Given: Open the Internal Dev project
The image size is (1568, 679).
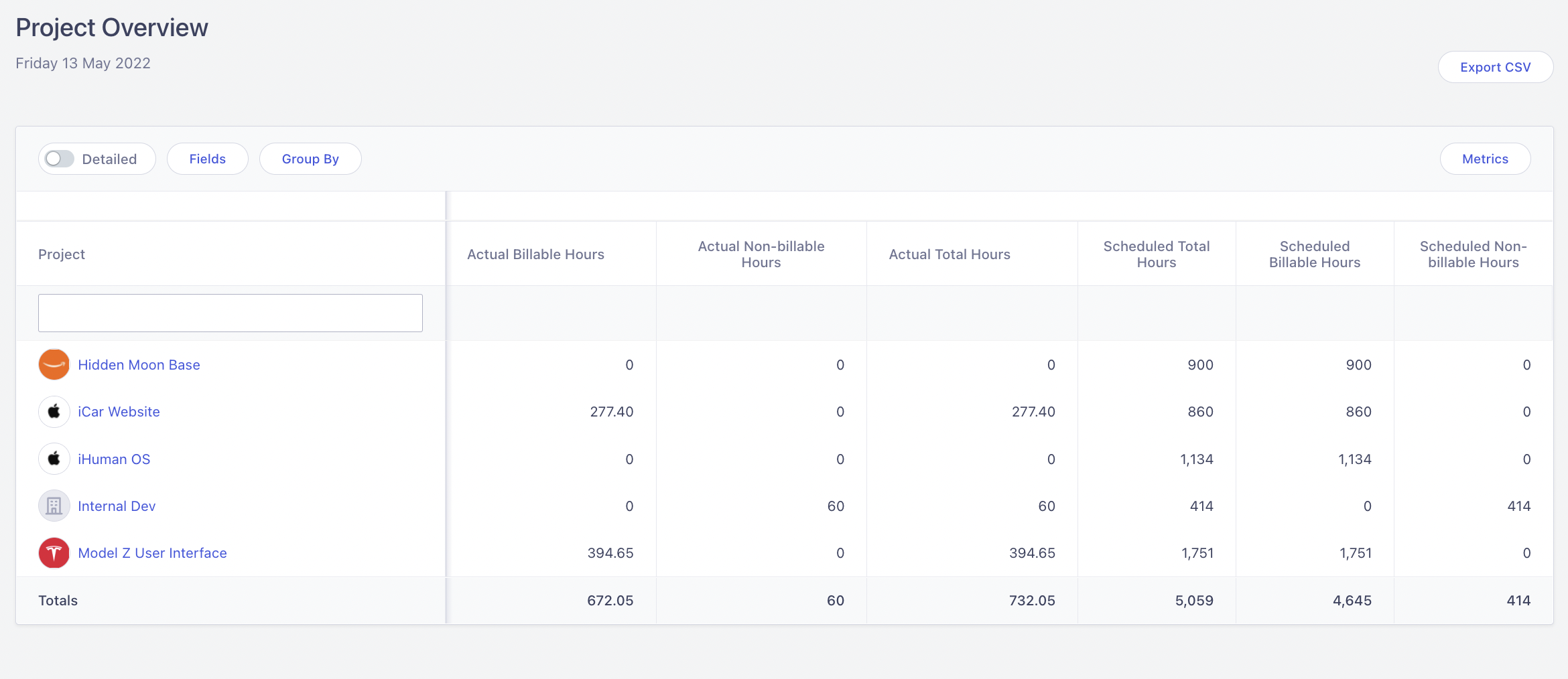Looking at the screenshot, I should click(x=117, y=506).
